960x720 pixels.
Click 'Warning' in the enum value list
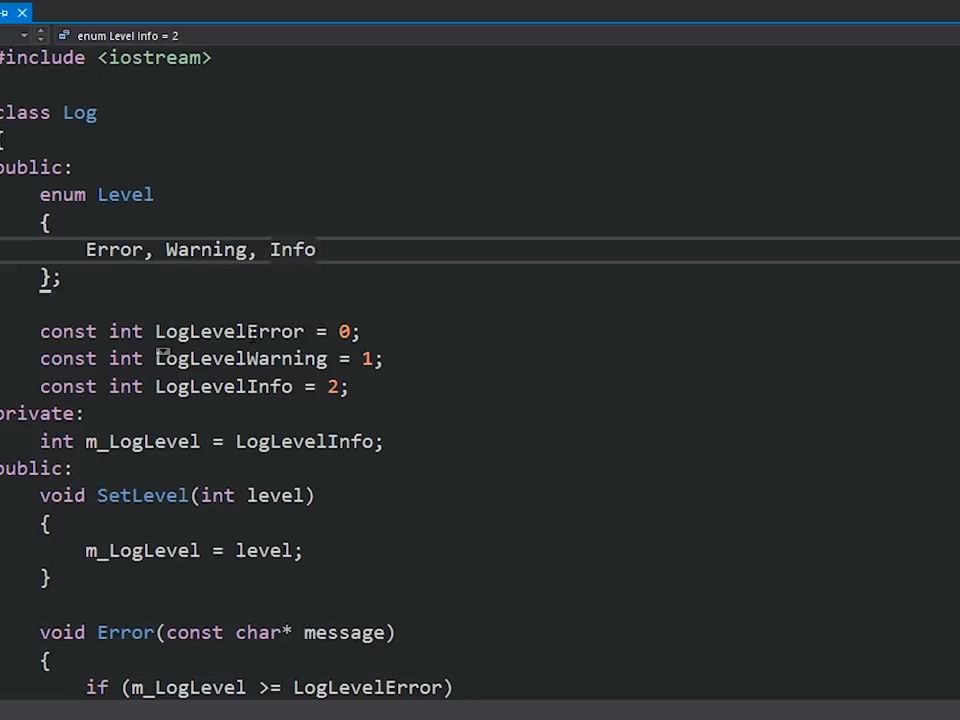click(x=206, y=250)
